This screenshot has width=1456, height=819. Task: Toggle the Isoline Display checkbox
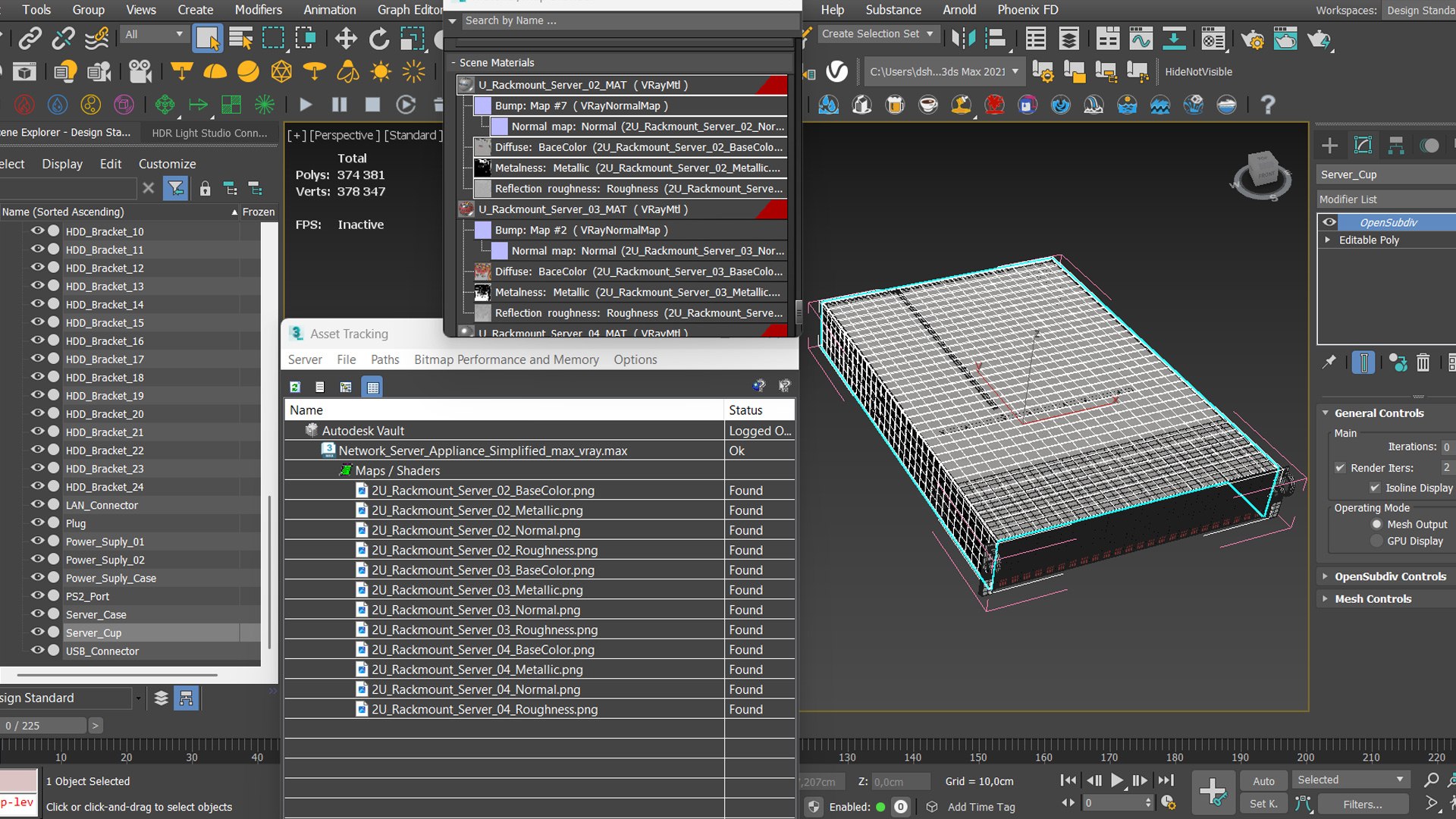click(x=1375, y=488)
